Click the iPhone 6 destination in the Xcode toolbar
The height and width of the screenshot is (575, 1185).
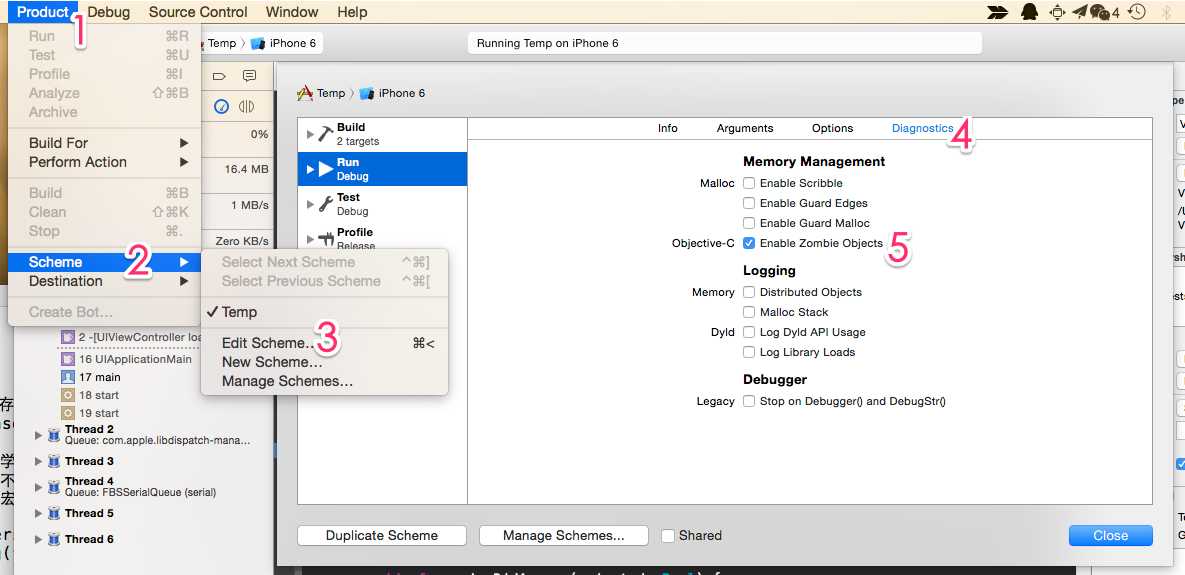pyautogui.click(x=284, y=43)
